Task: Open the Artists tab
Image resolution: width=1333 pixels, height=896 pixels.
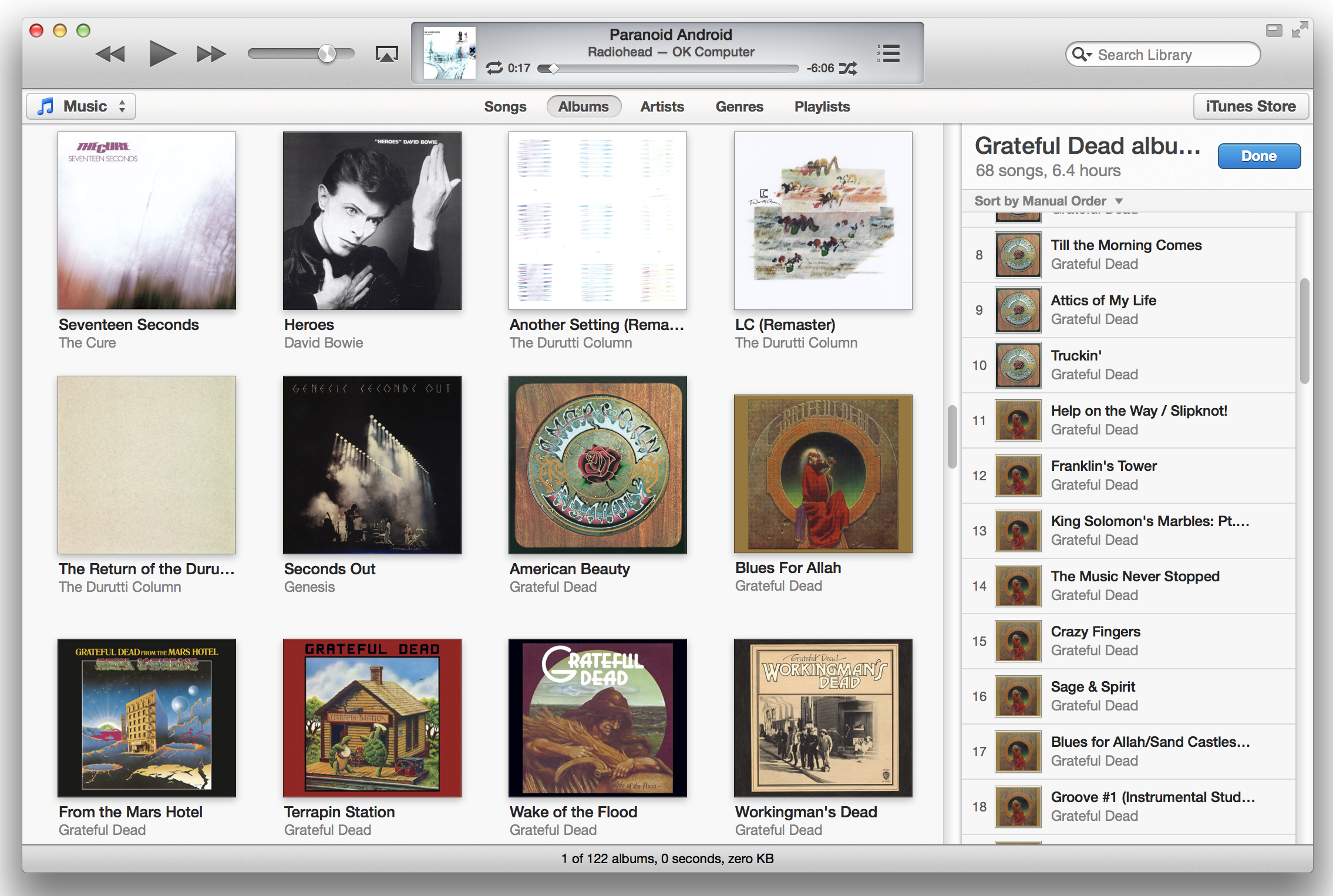Action: coord(662,106)
